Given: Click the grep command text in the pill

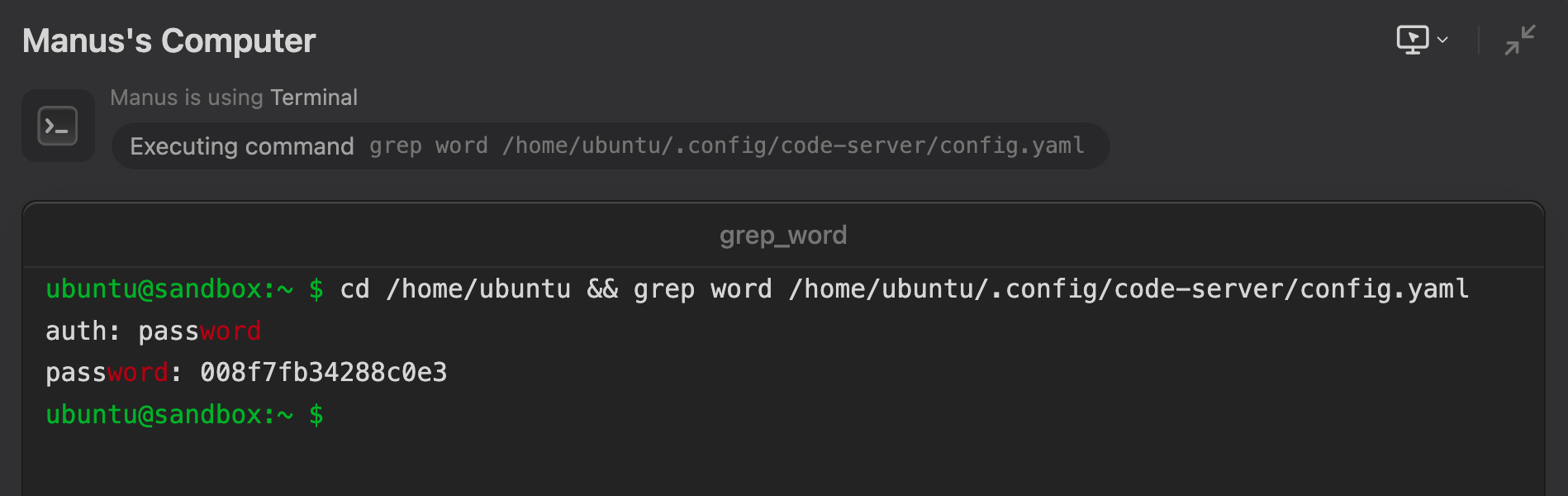Looking at the screenshot, I should click(726, 146).
